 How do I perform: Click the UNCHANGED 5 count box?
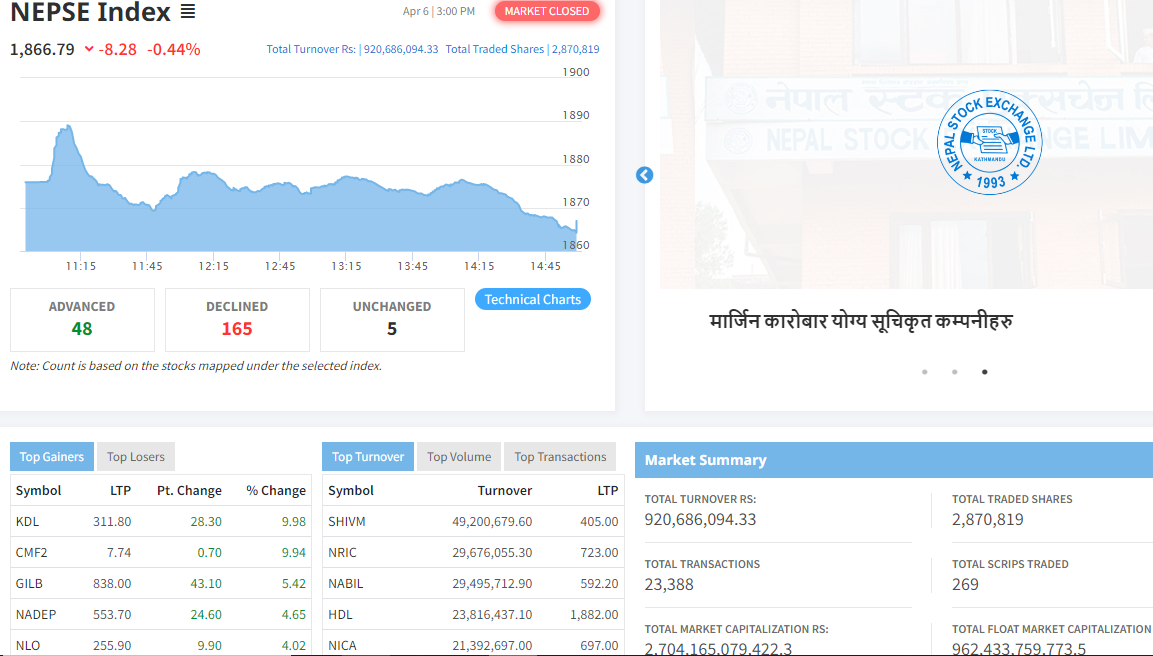tap(393, 320)
